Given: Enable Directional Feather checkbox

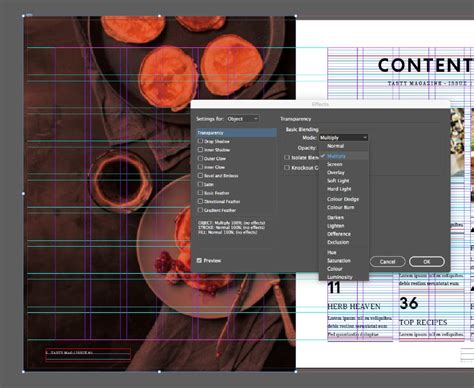Looking at the screenshot, I should point(200,201).
